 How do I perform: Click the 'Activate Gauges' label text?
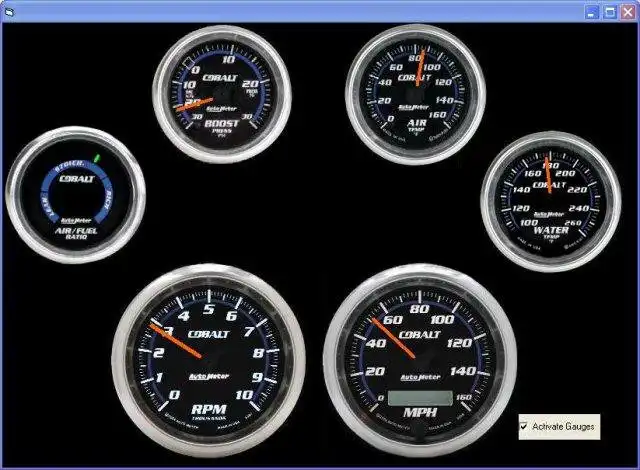(563, 426)
